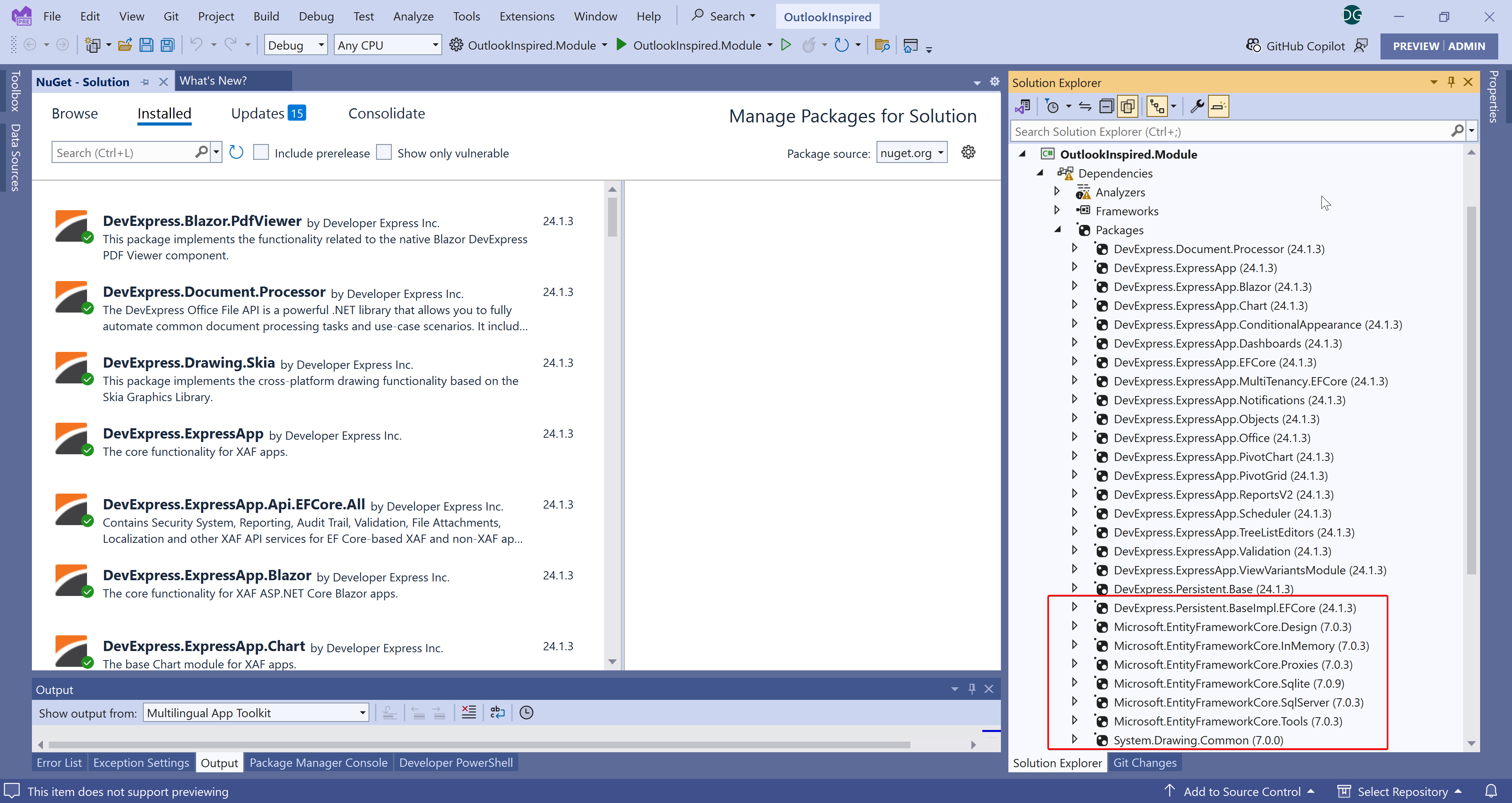
Task: Click Select Repository in status bar
Action: click(x=1399, y=791)
